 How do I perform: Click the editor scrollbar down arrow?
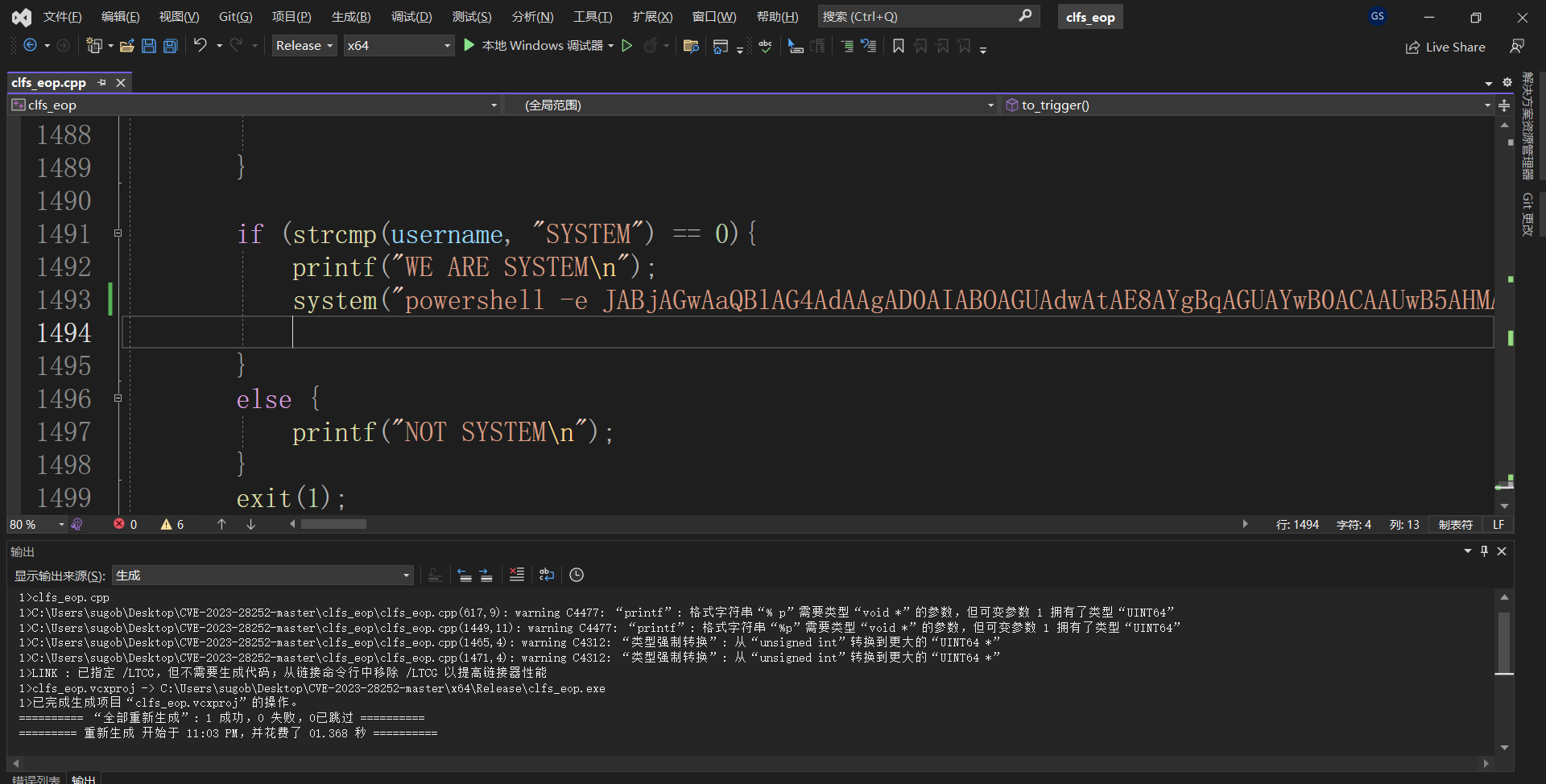click(x=1504, y=506)
